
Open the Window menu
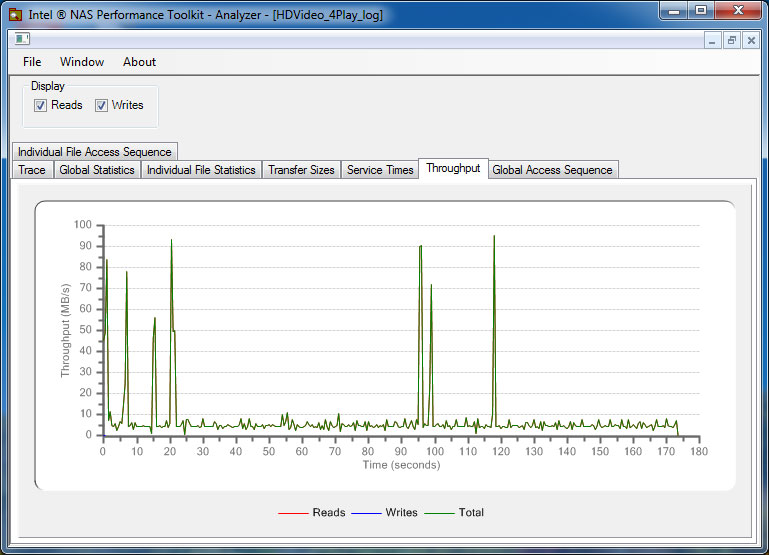pos(82,62)
